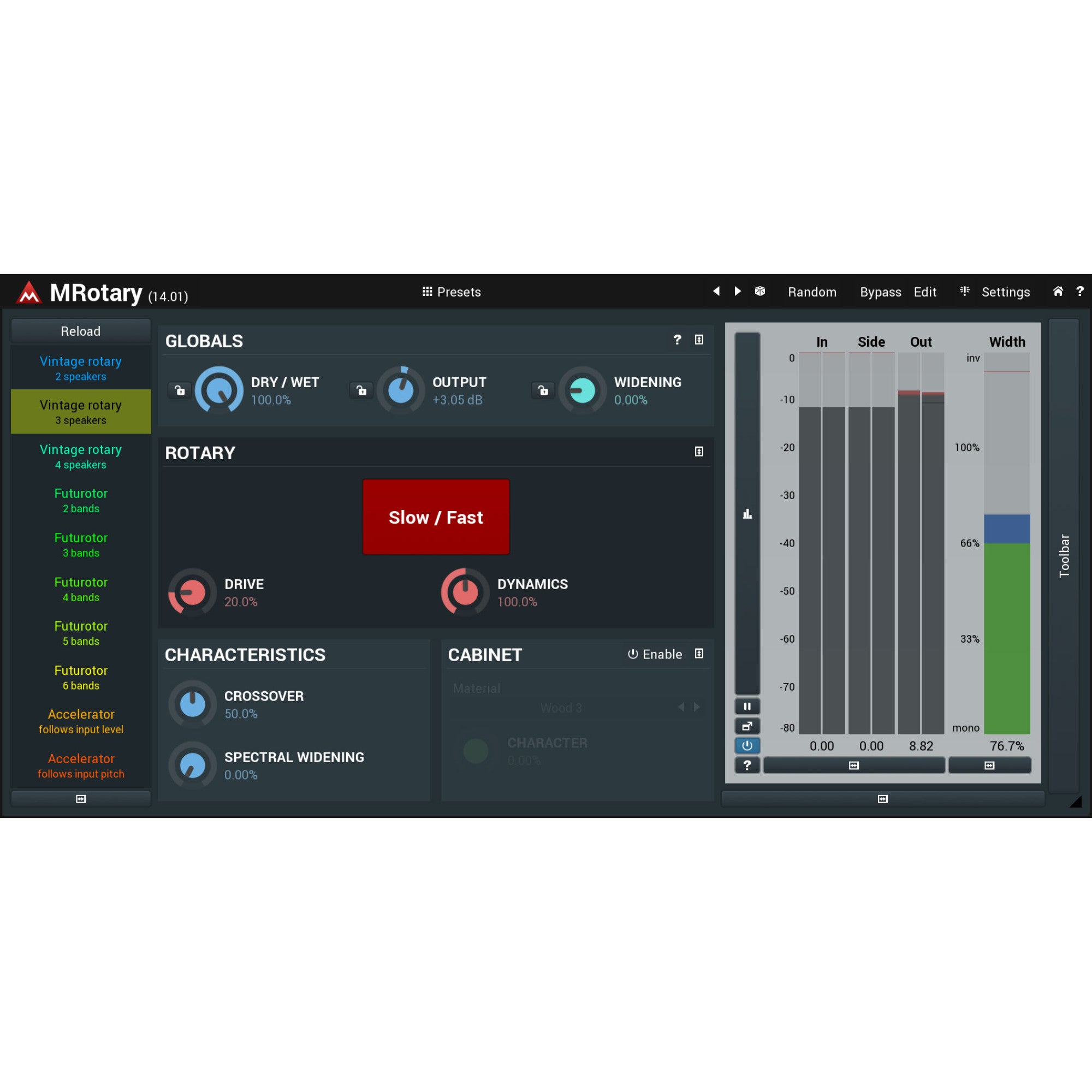Click the Reload button
The height and width of the screenshot is (1092, 1092).
81,331
